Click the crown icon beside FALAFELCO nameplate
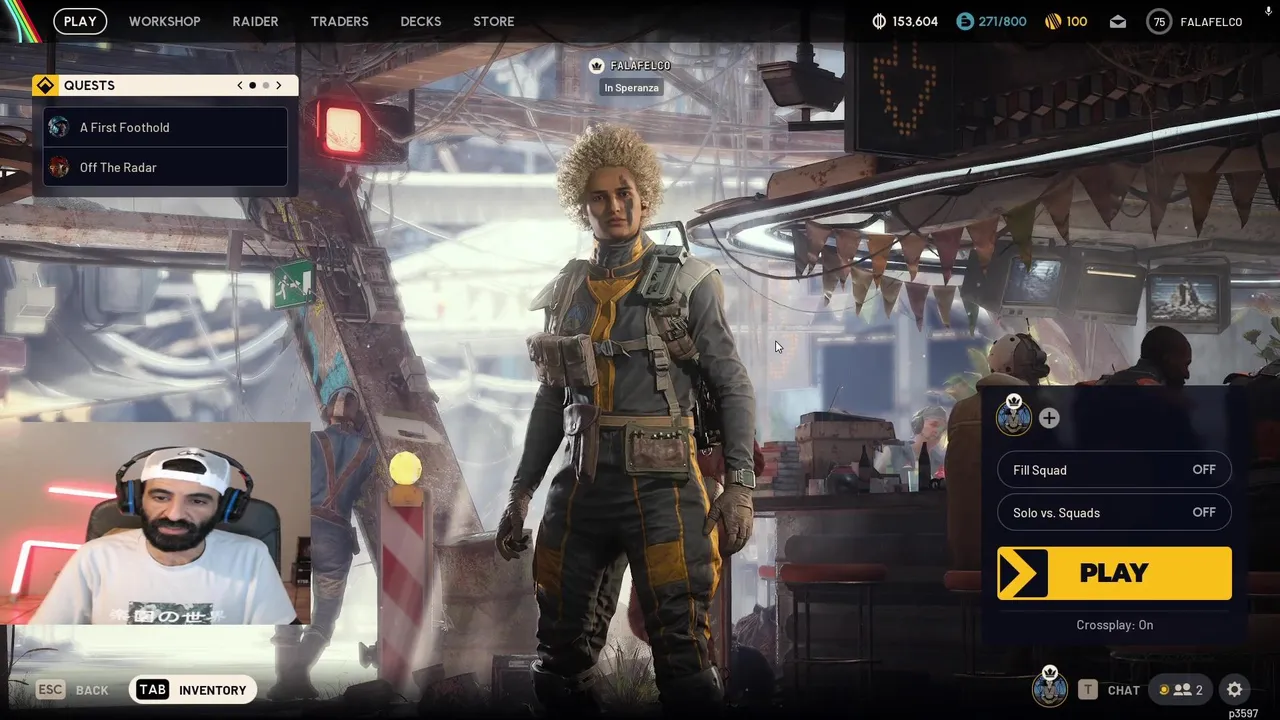This screenshot has width=1280, height=720. pyautogui.click(x=597, y=66)
